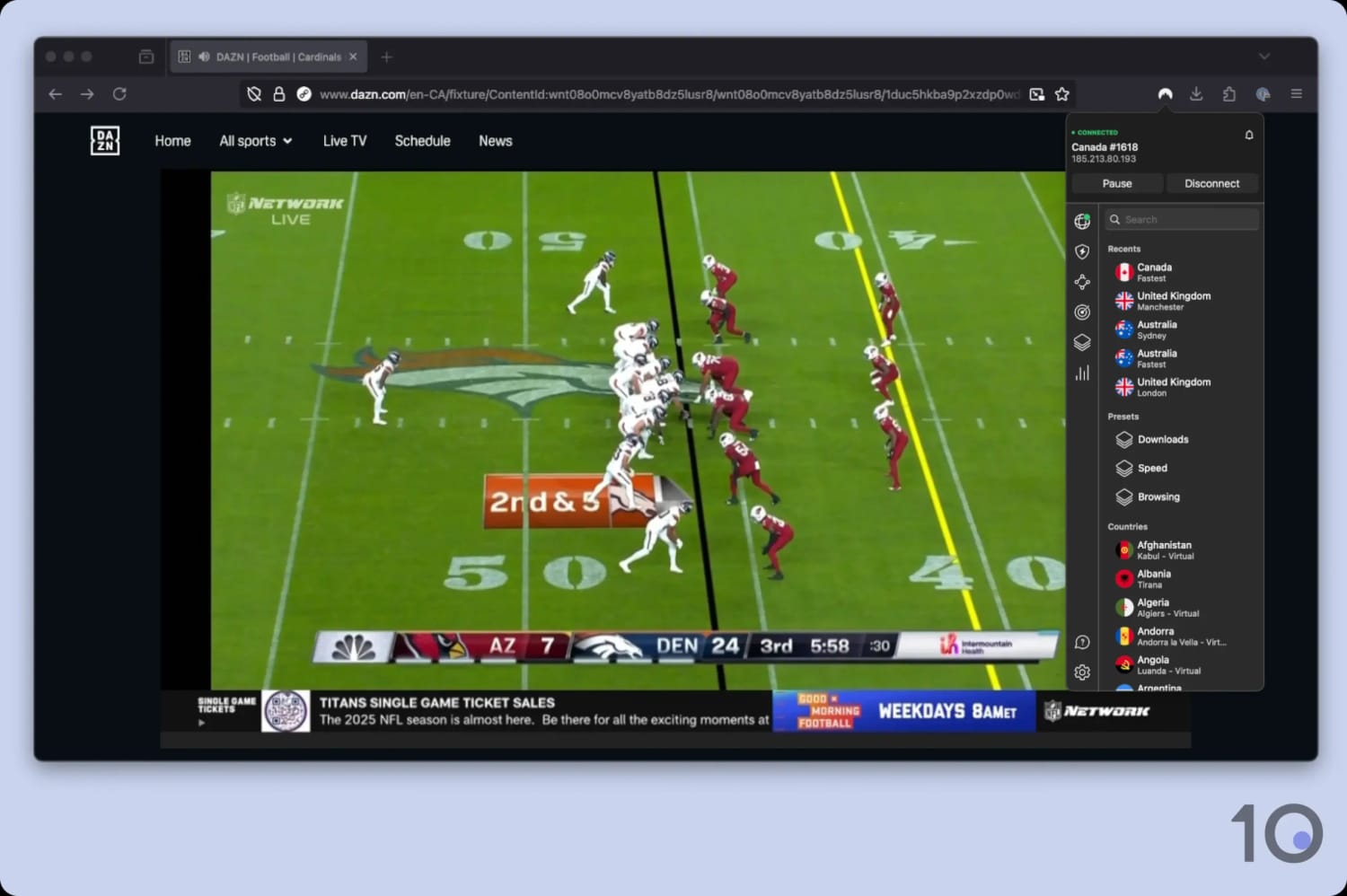This screenshot has width=1347, height=896.
Task: Open the News page
Action: point(496,141)
